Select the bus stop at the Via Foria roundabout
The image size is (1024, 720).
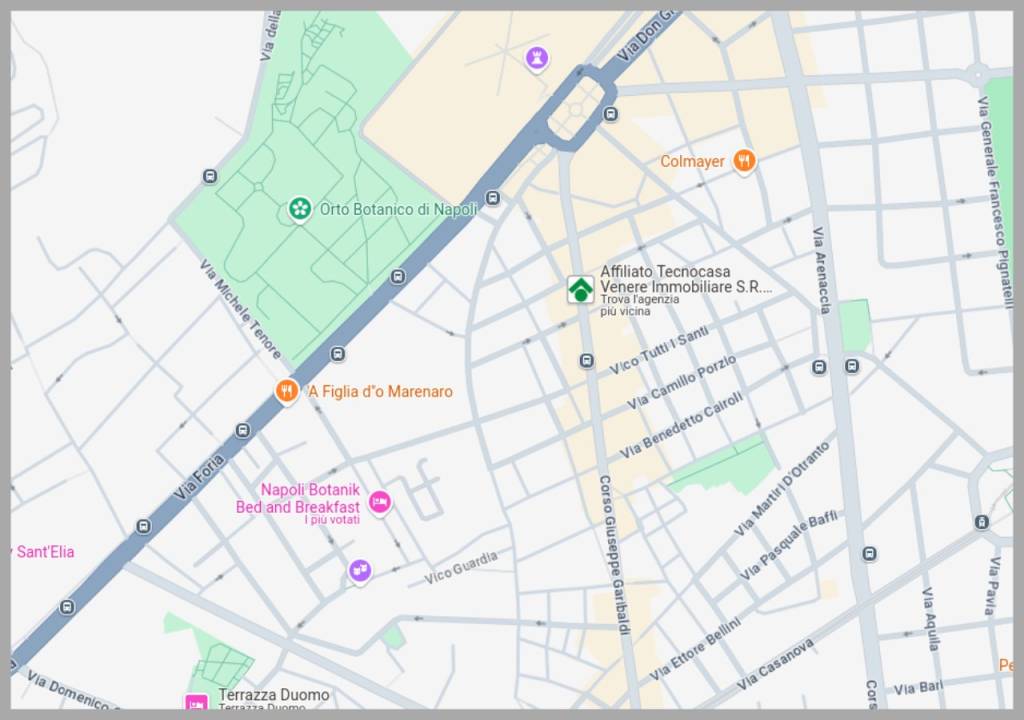611,114
